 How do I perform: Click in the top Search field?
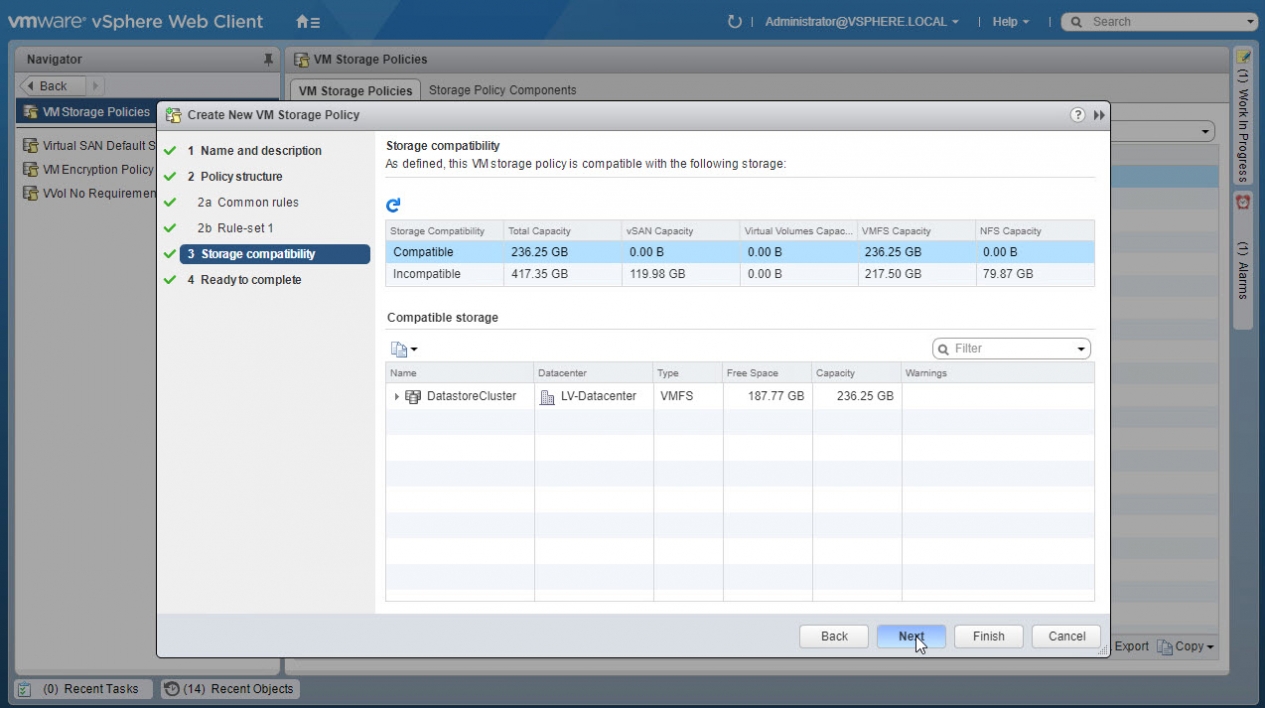(x=1165, y=21)
